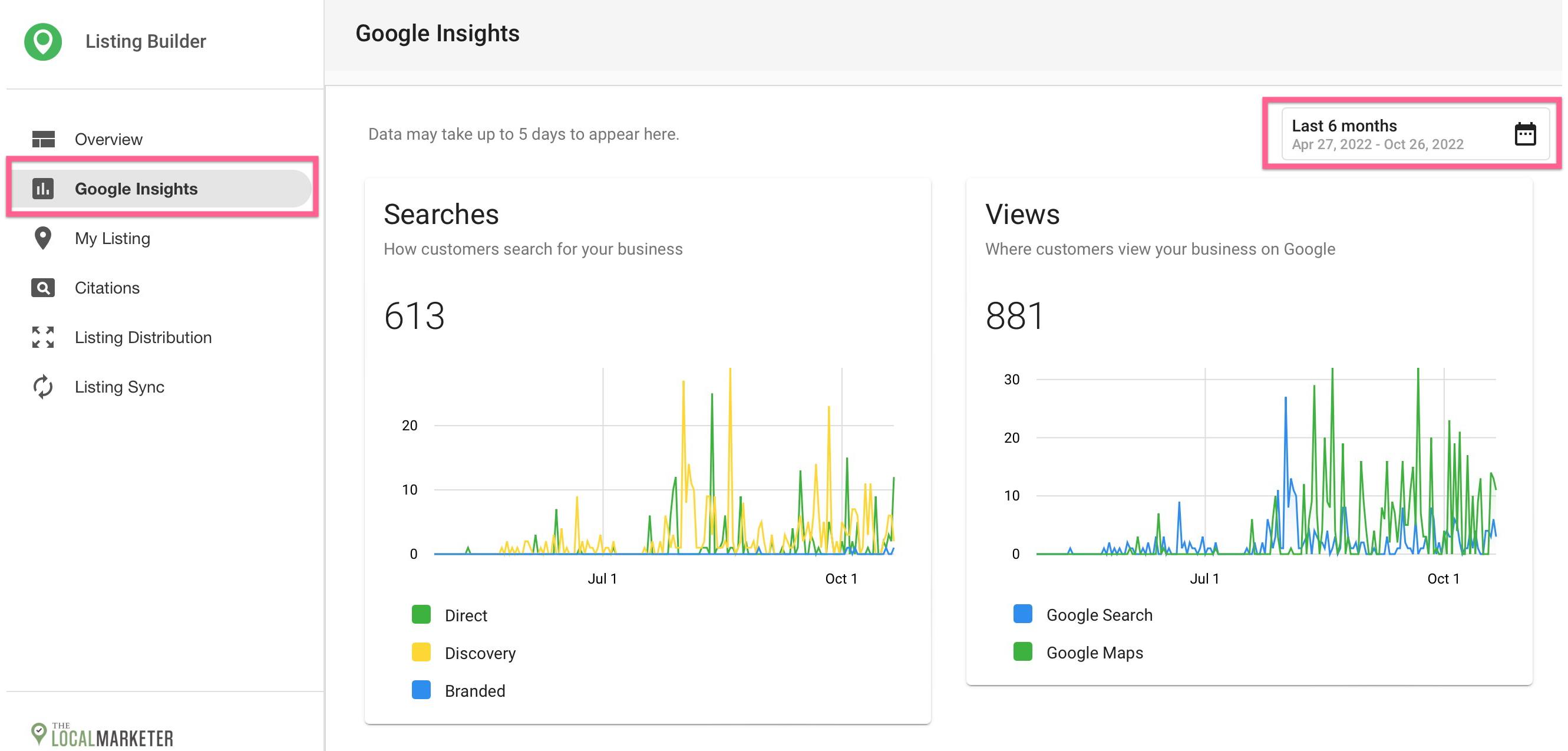The image size is (1568, 751).
Task: Click the Google Insights bar chart icon
Action: pos(42,189)
